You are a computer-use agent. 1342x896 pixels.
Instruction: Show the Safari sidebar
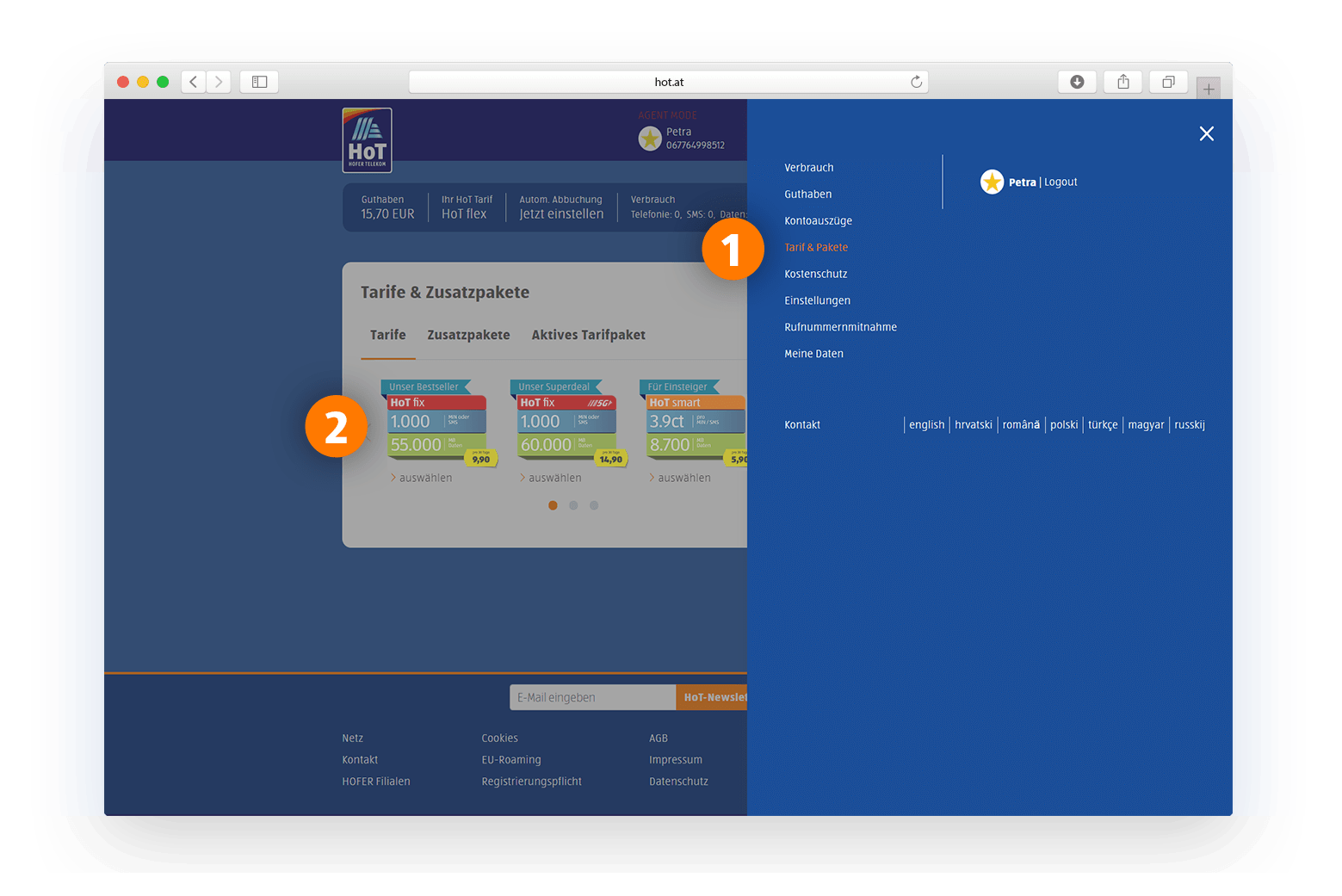click(x=259, y=82)
